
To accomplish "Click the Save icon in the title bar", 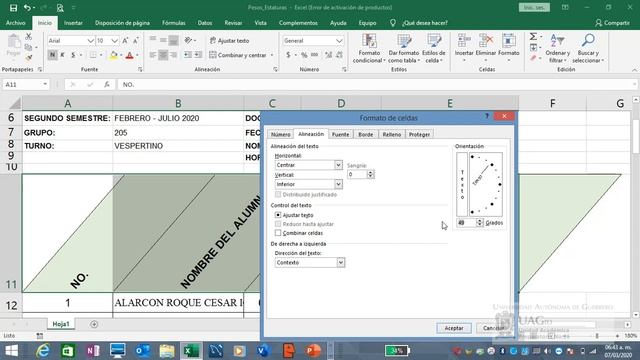I will (13, 8).
